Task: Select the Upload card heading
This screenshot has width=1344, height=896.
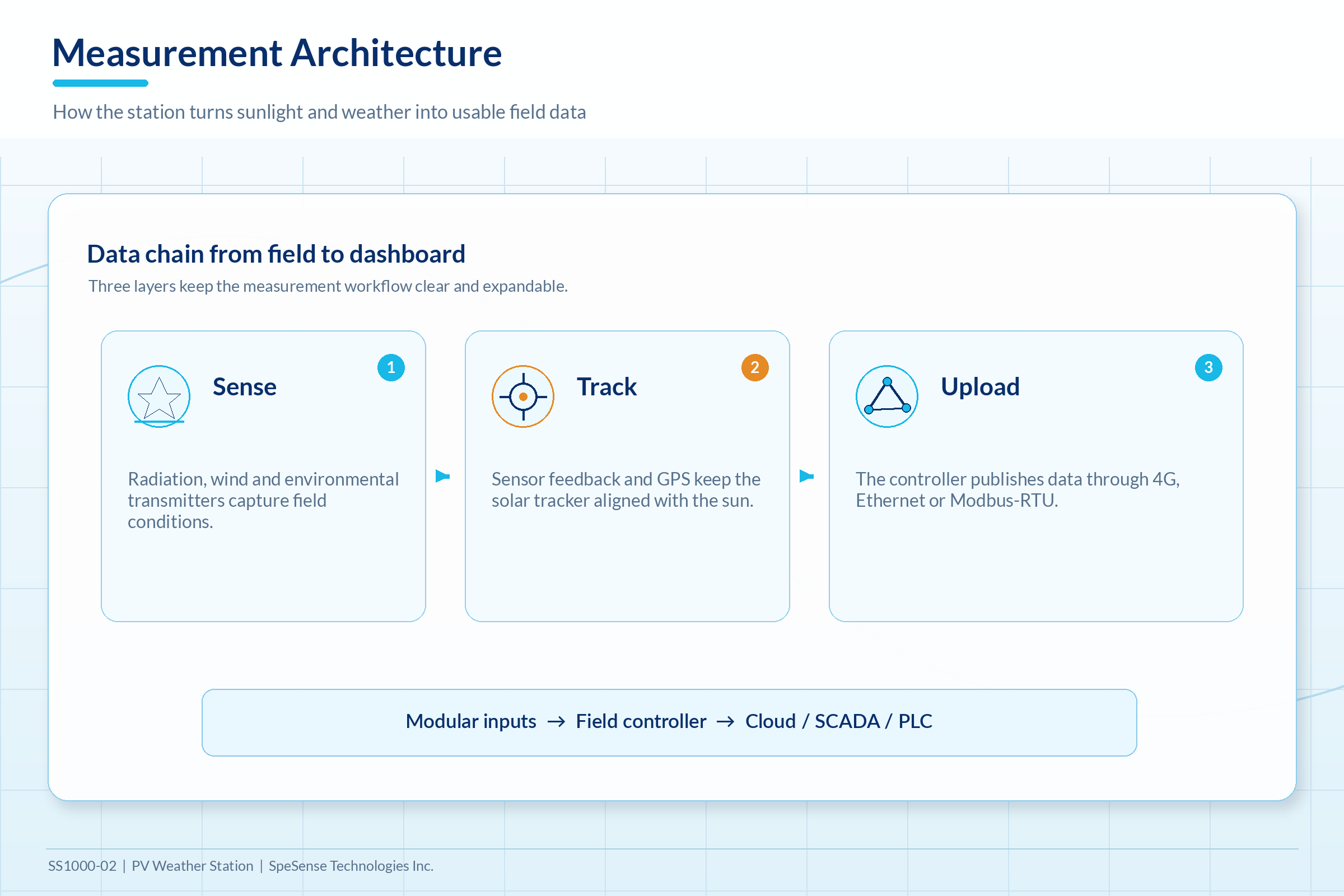Action: (980, 387)
